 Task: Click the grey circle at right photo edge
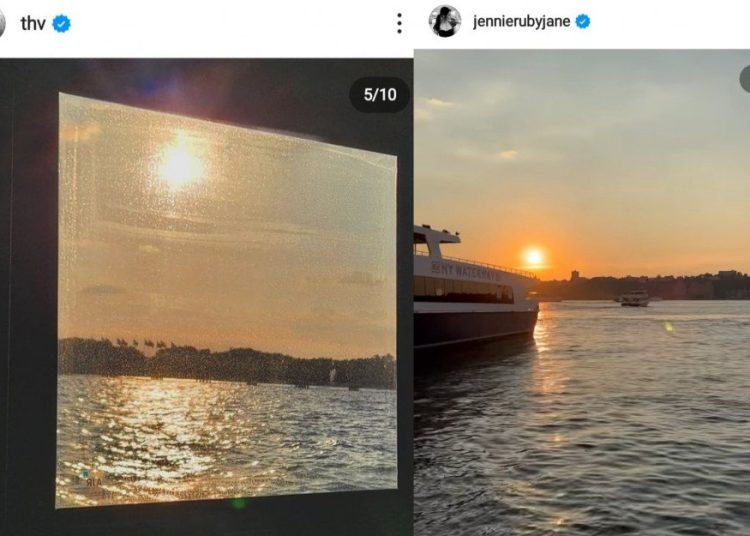[x=745, y=79]
